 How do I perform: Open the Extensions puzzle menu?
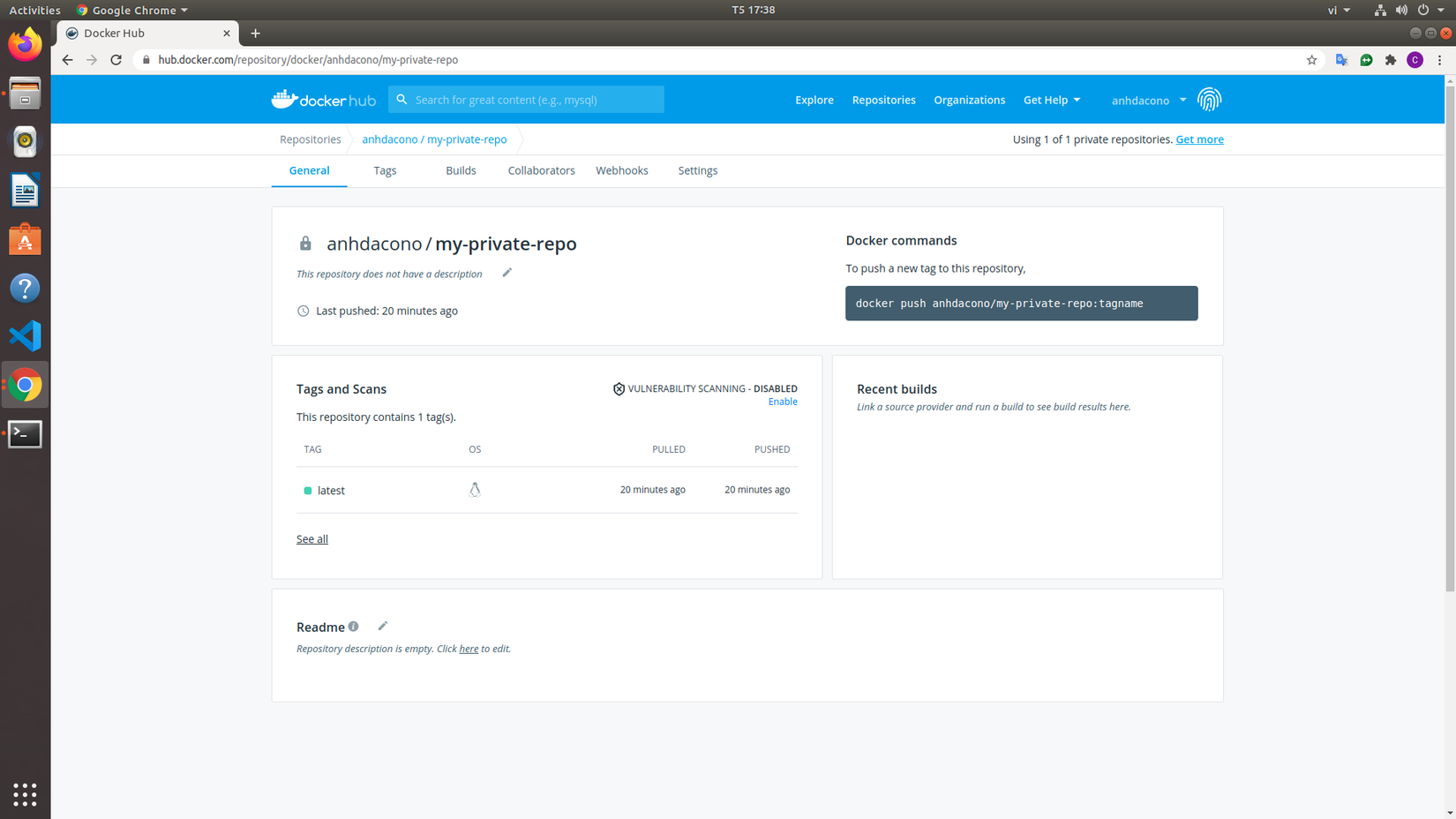click(1391, 60)
